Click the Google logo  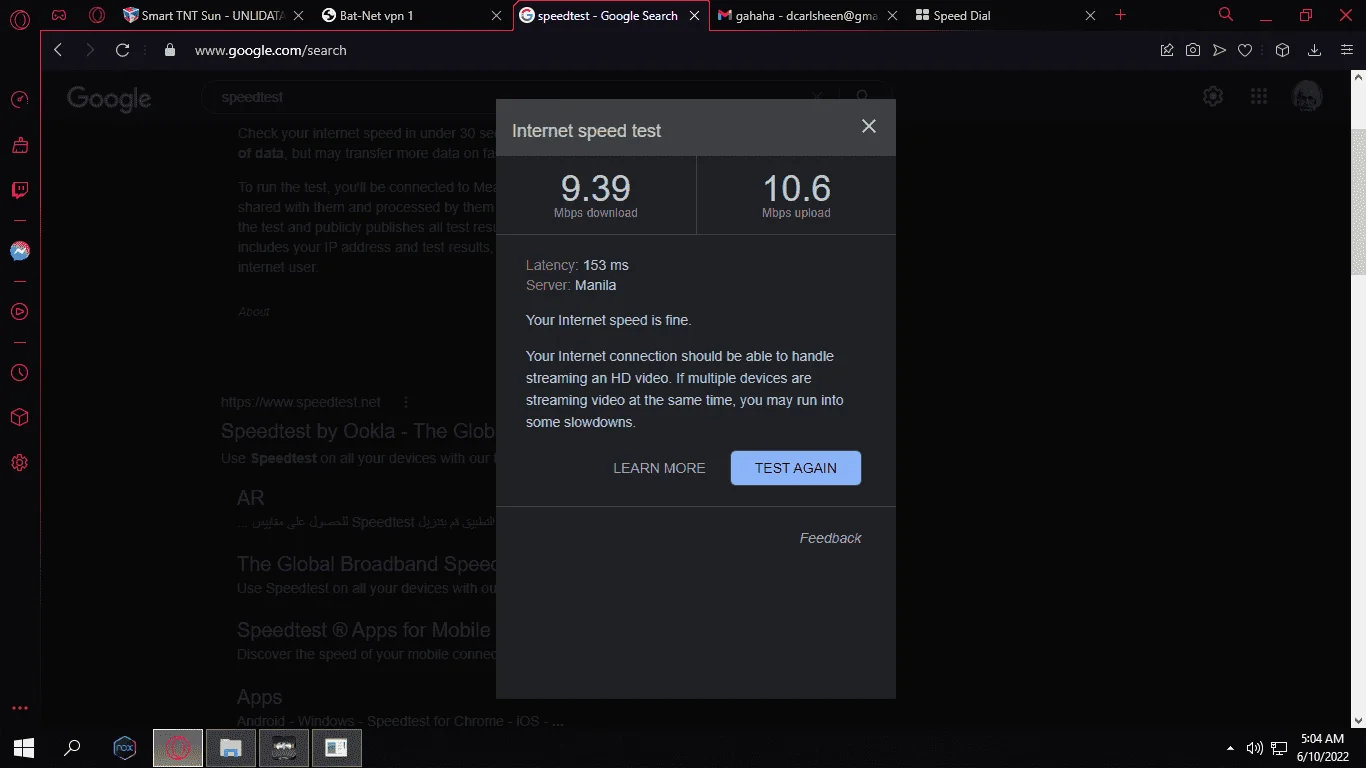click(109, 98)
